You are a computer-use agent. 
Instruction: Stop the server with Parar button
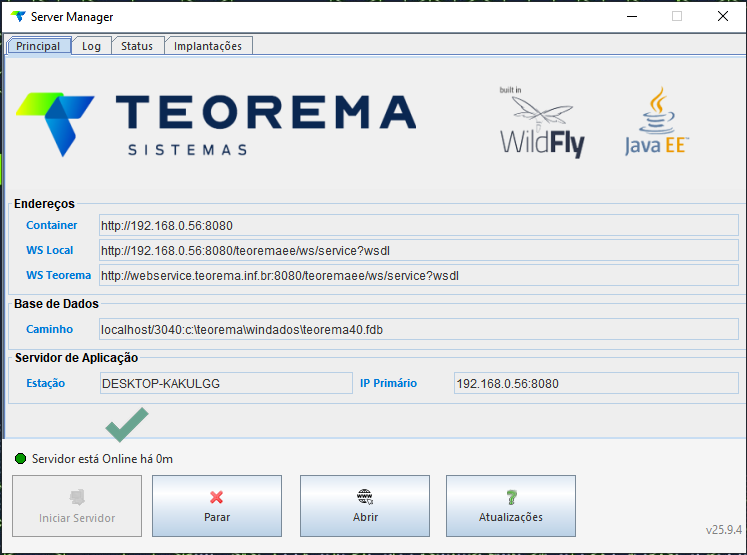click(217, 506)
